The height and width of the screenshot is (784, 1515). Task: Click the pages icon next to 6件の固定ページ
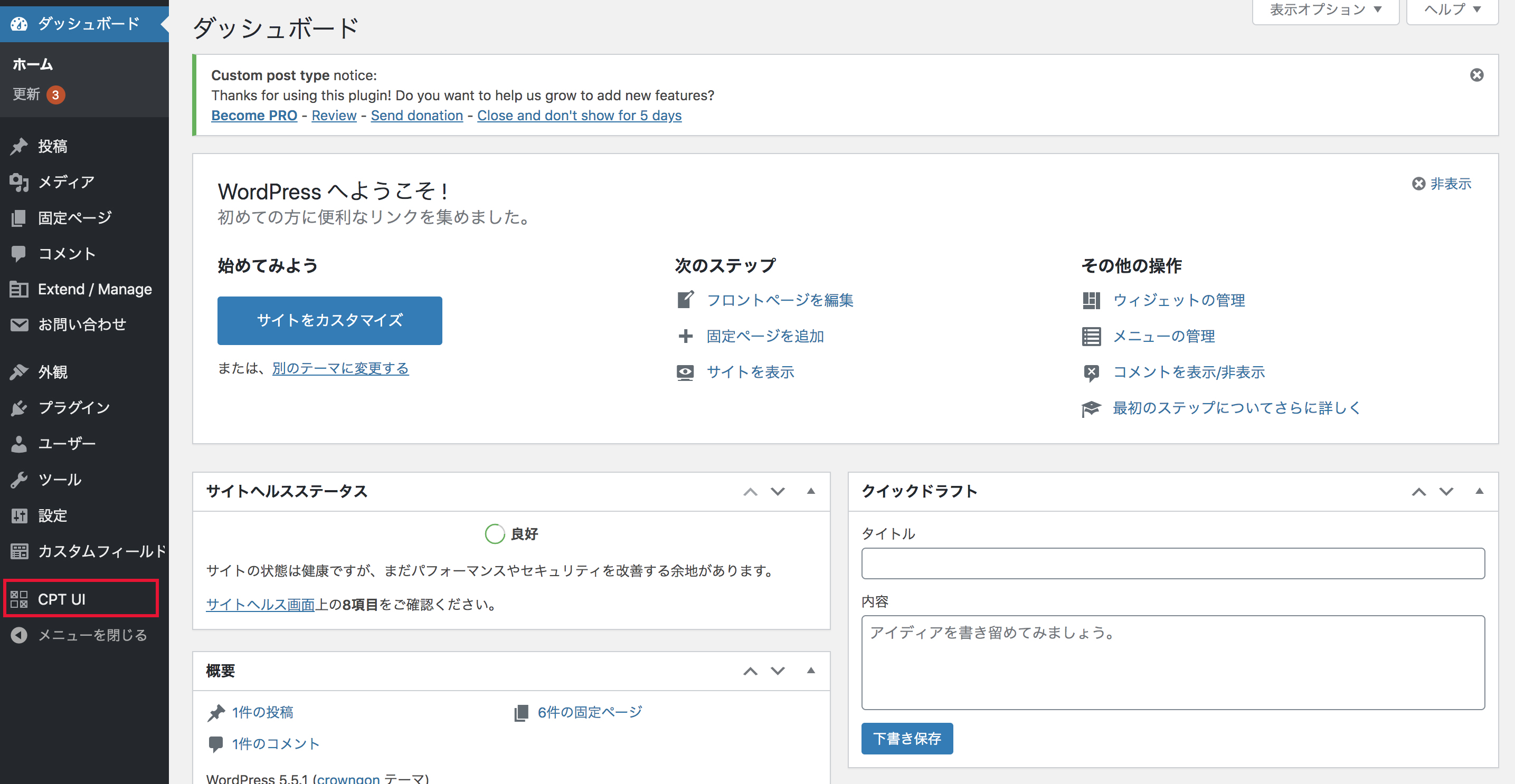click(x=521, y=713)
